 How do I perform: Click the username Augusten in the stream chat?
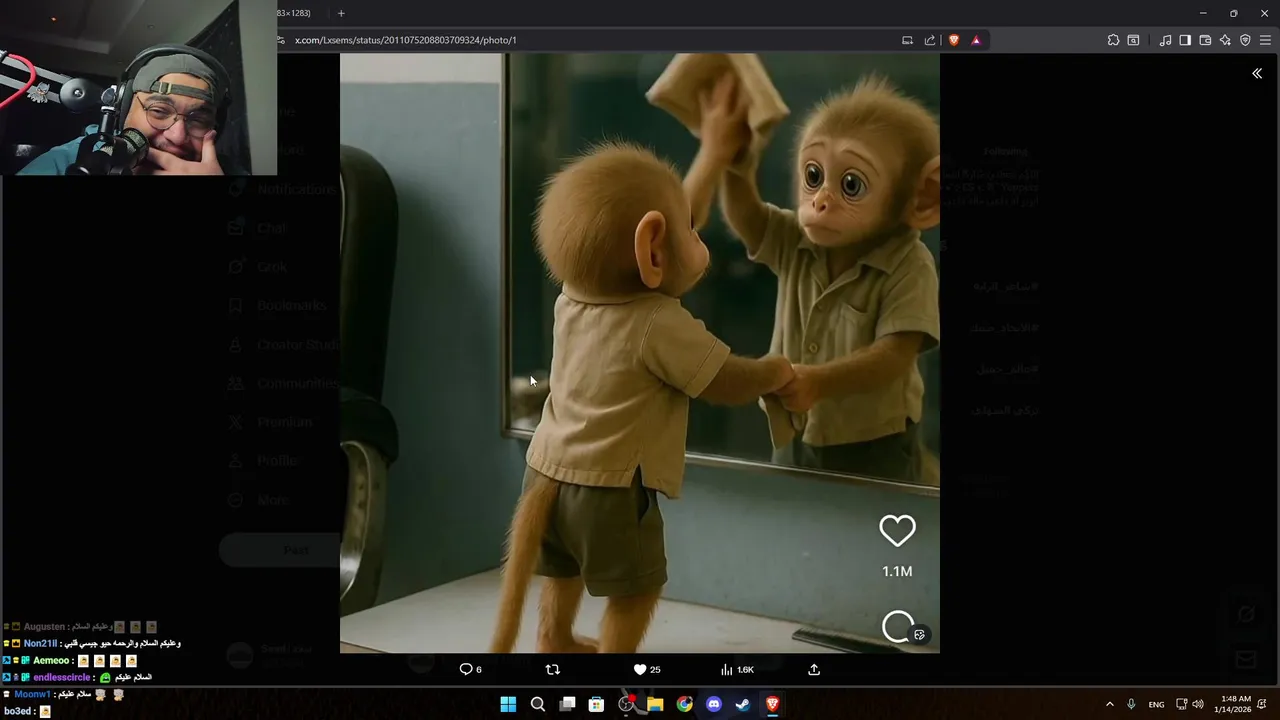tap(44, 627)
